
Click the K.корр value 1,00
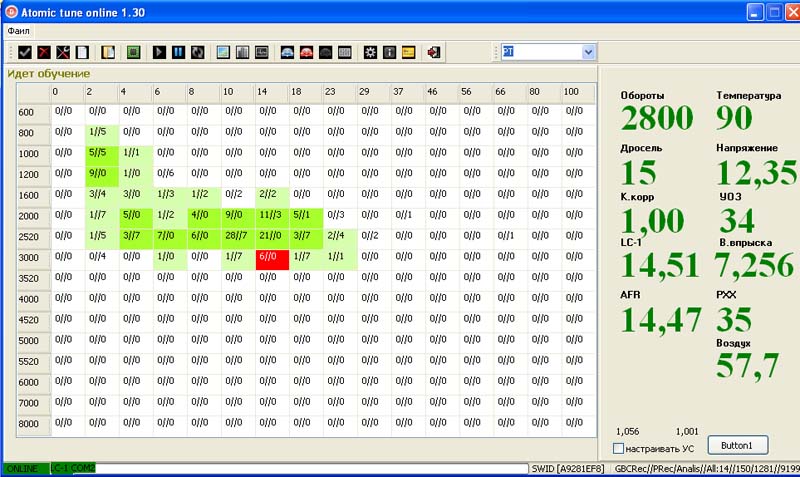(652, 221)
